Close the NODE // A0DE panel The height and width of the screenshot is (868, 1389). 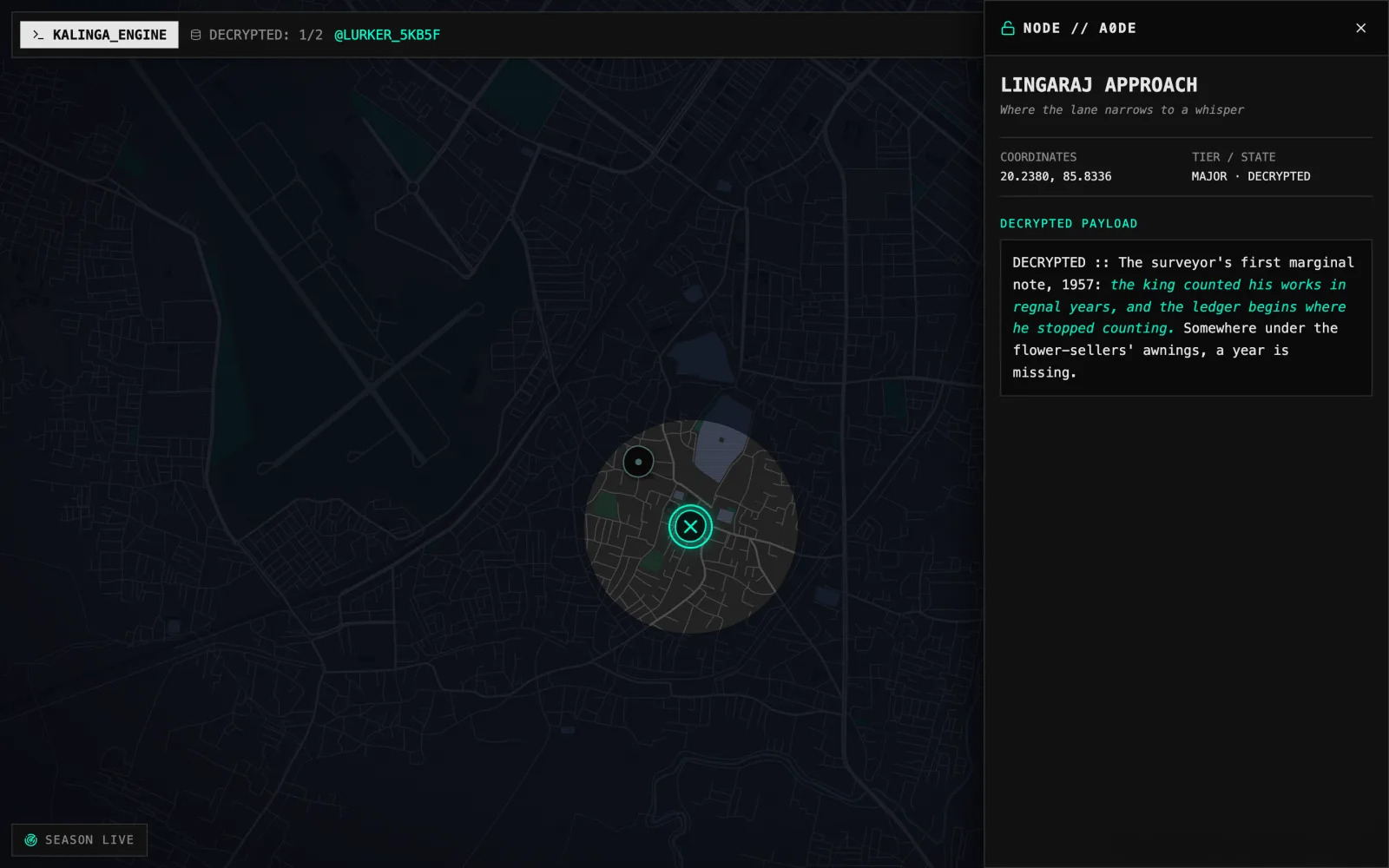pyautogui.click(x=1360, y=28)
